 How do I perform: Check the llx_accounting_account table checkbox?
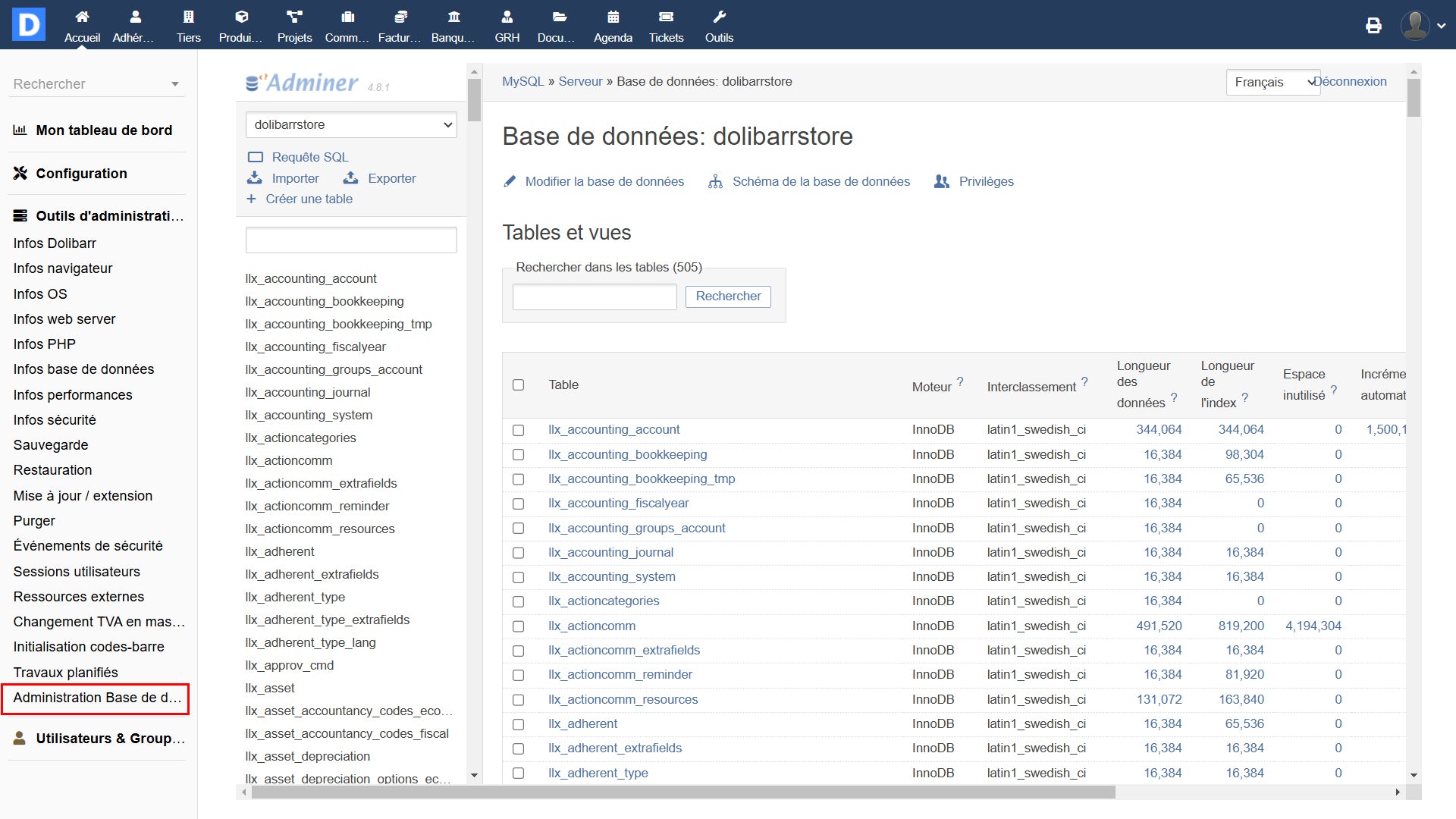pyautogui.click(x=518, y=430)
